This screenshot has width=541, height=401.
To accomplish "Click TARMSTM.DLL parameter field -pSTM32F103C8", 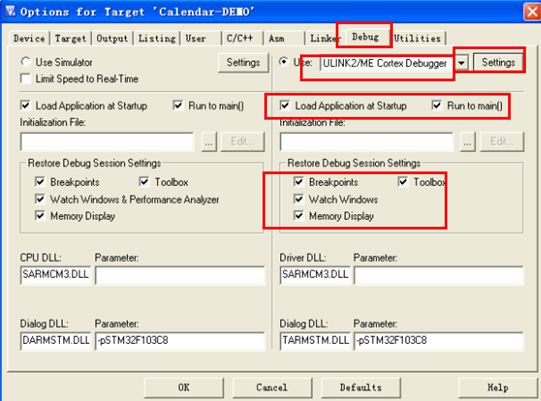I will tap(439, 341).
